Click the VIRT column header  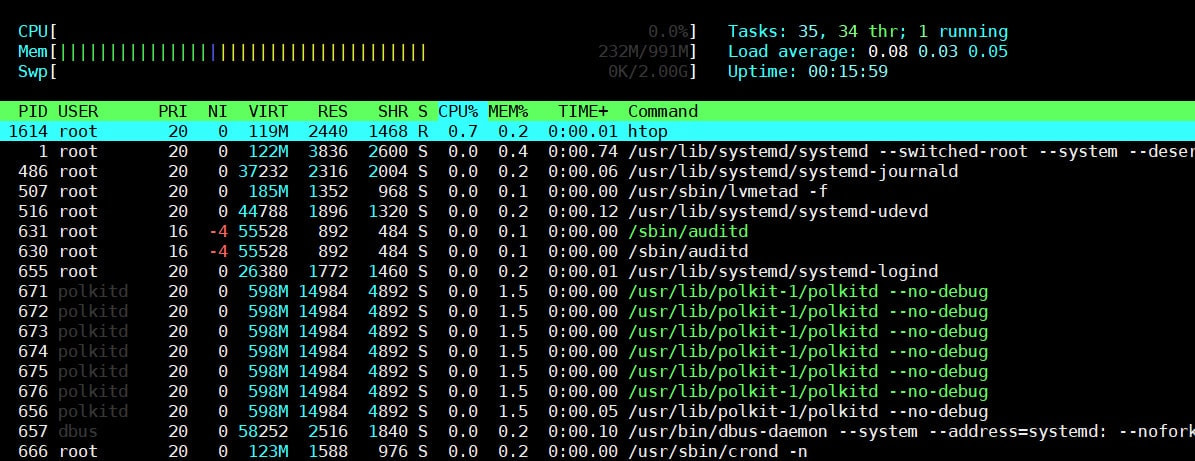coord(268,111)
